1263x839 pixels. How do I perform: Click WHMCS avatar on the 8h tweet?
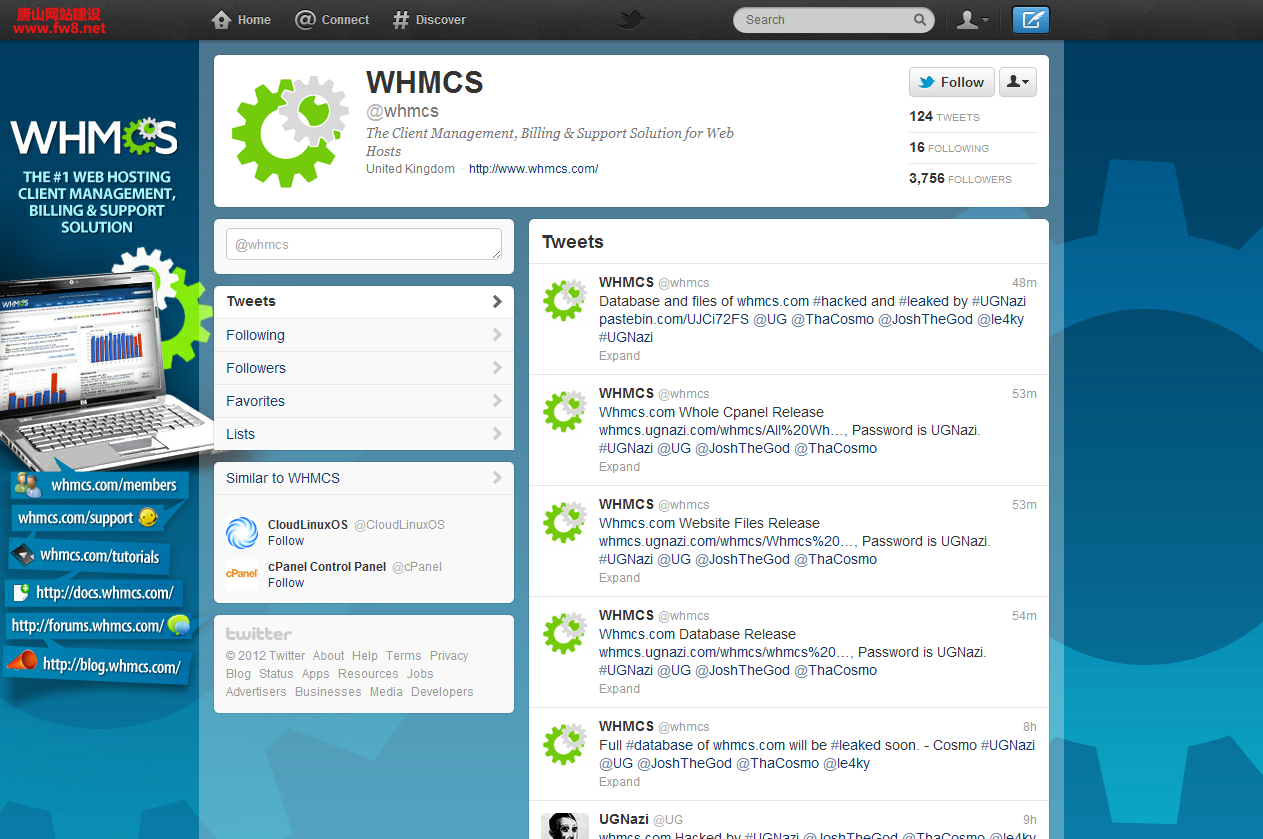coord(565,744)
